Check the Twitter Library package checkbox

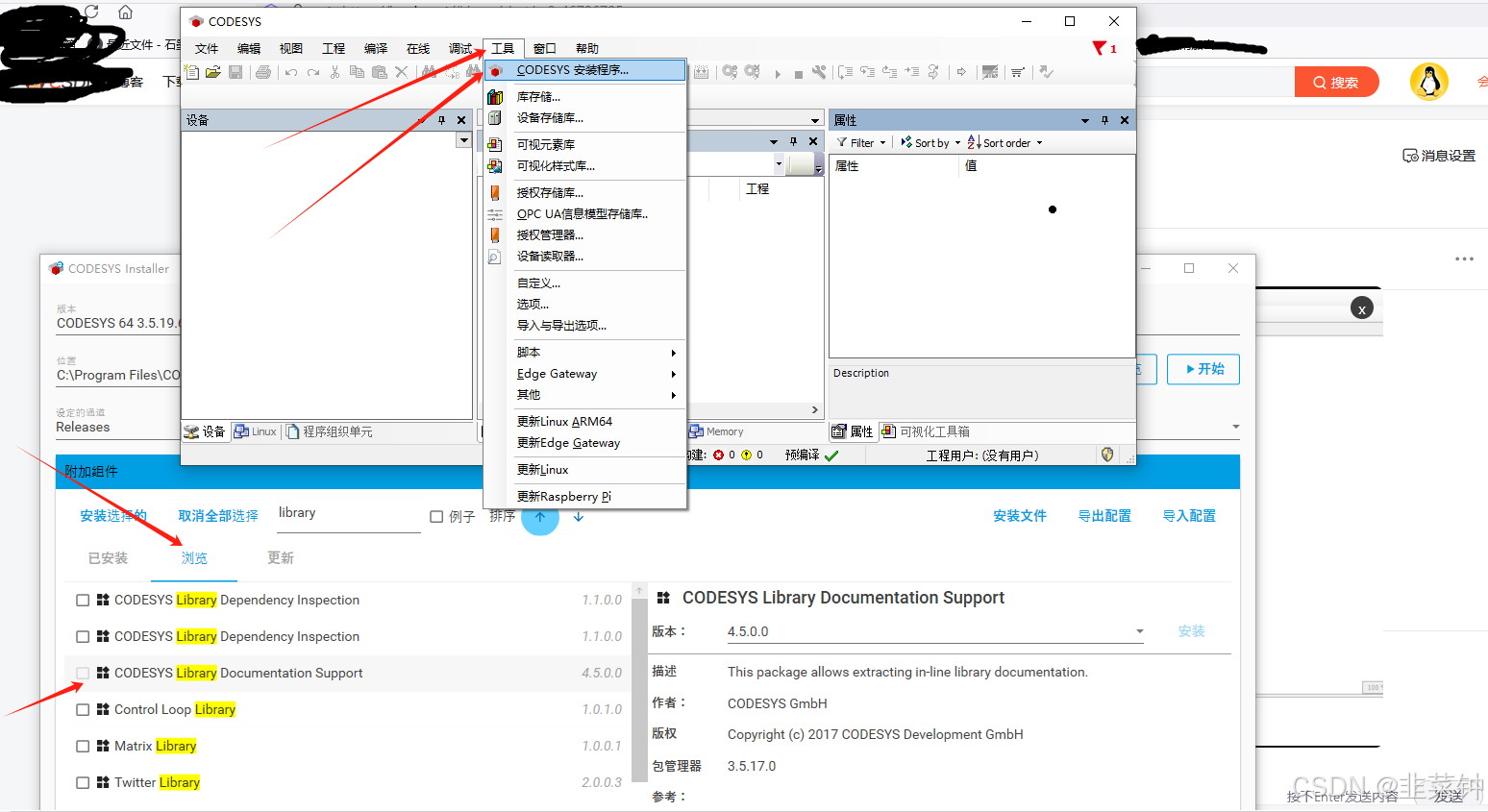point(83,782)
